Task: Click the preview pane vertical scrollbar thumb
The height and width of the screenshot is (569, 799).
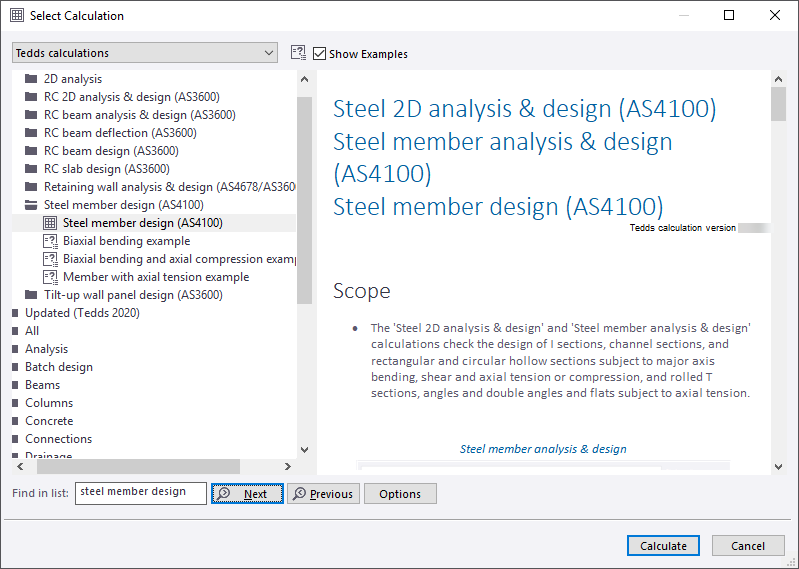Action: point(778,104)
